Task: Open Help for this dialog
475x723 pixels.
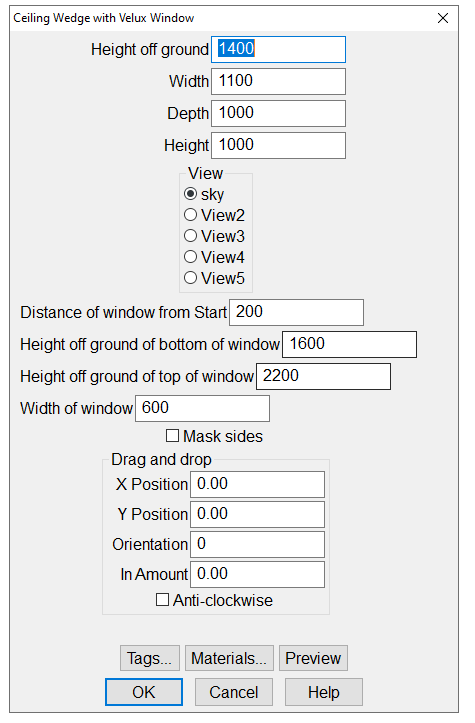Action: click(324, 692)
